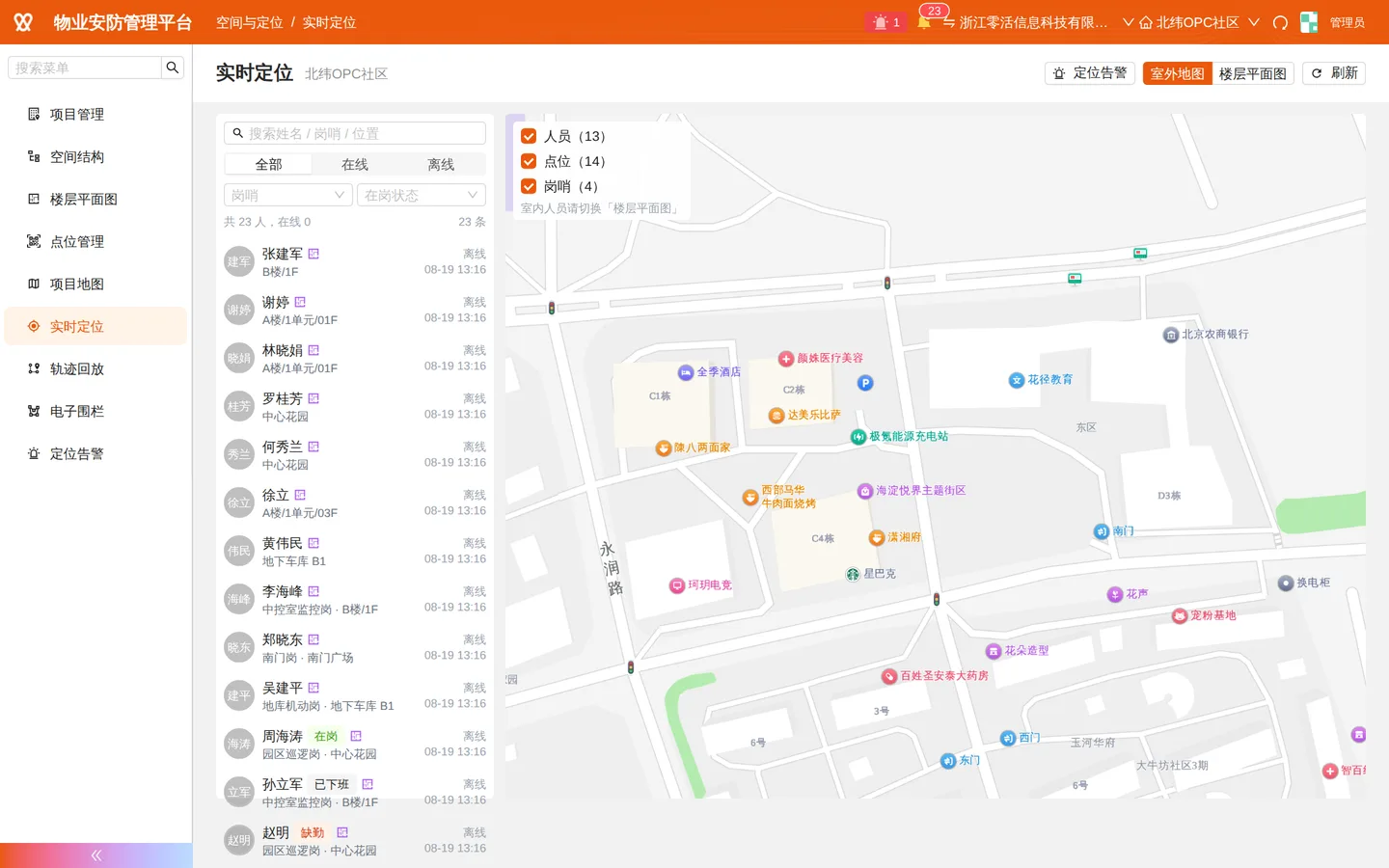Open 项目管理 from the sidebar

95,114
